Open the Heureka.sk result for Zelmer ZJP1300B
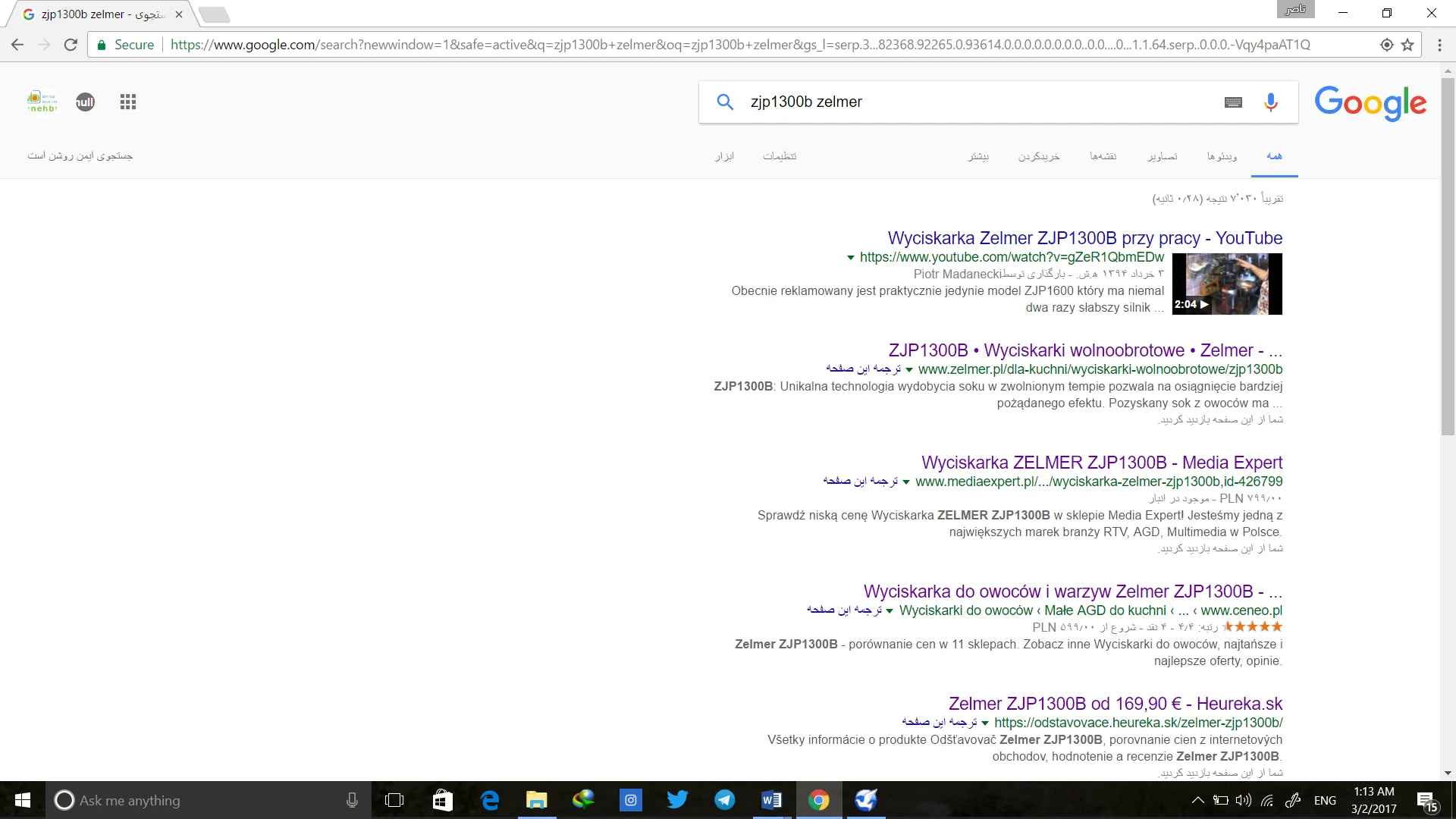 click(1114, 702)
